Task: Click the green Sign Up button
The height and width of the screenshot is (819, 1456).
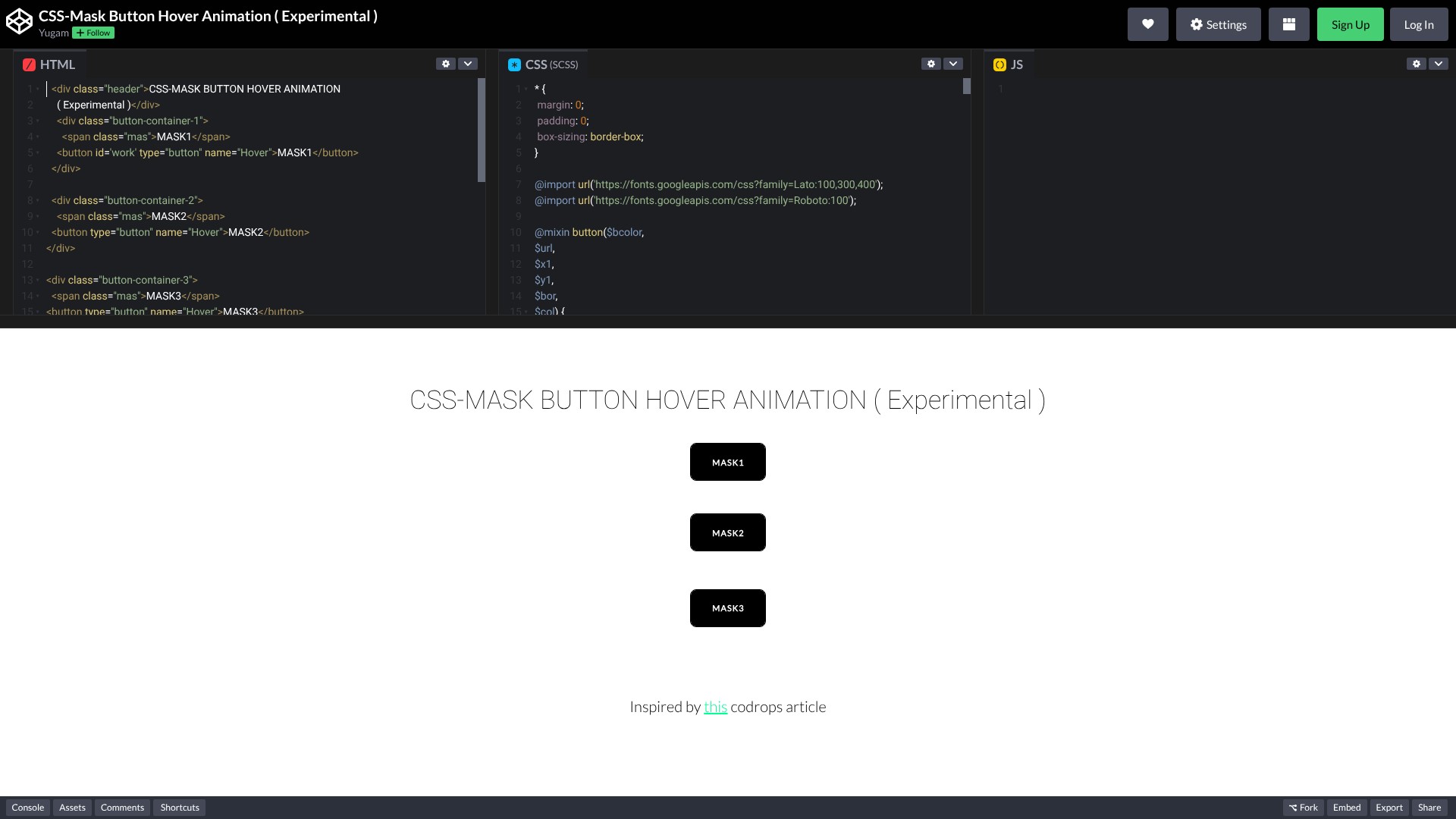Action: click(1350, 24)
